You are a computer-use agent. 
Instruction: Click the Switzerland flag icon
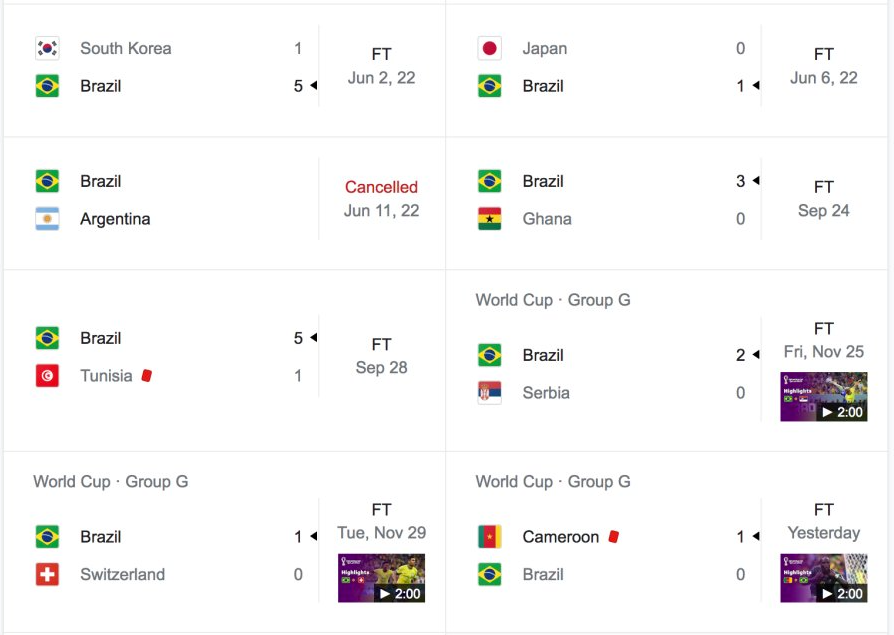coord(47,574)
